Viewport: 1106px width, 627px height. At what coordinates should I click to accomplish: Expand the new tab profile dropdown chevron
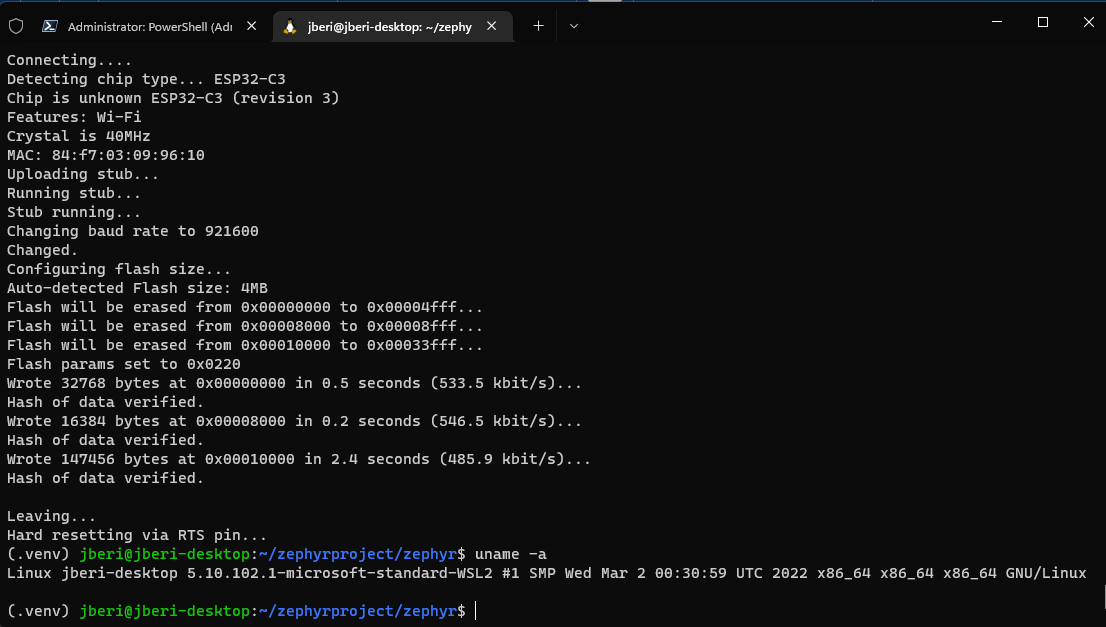click(573, 26)
